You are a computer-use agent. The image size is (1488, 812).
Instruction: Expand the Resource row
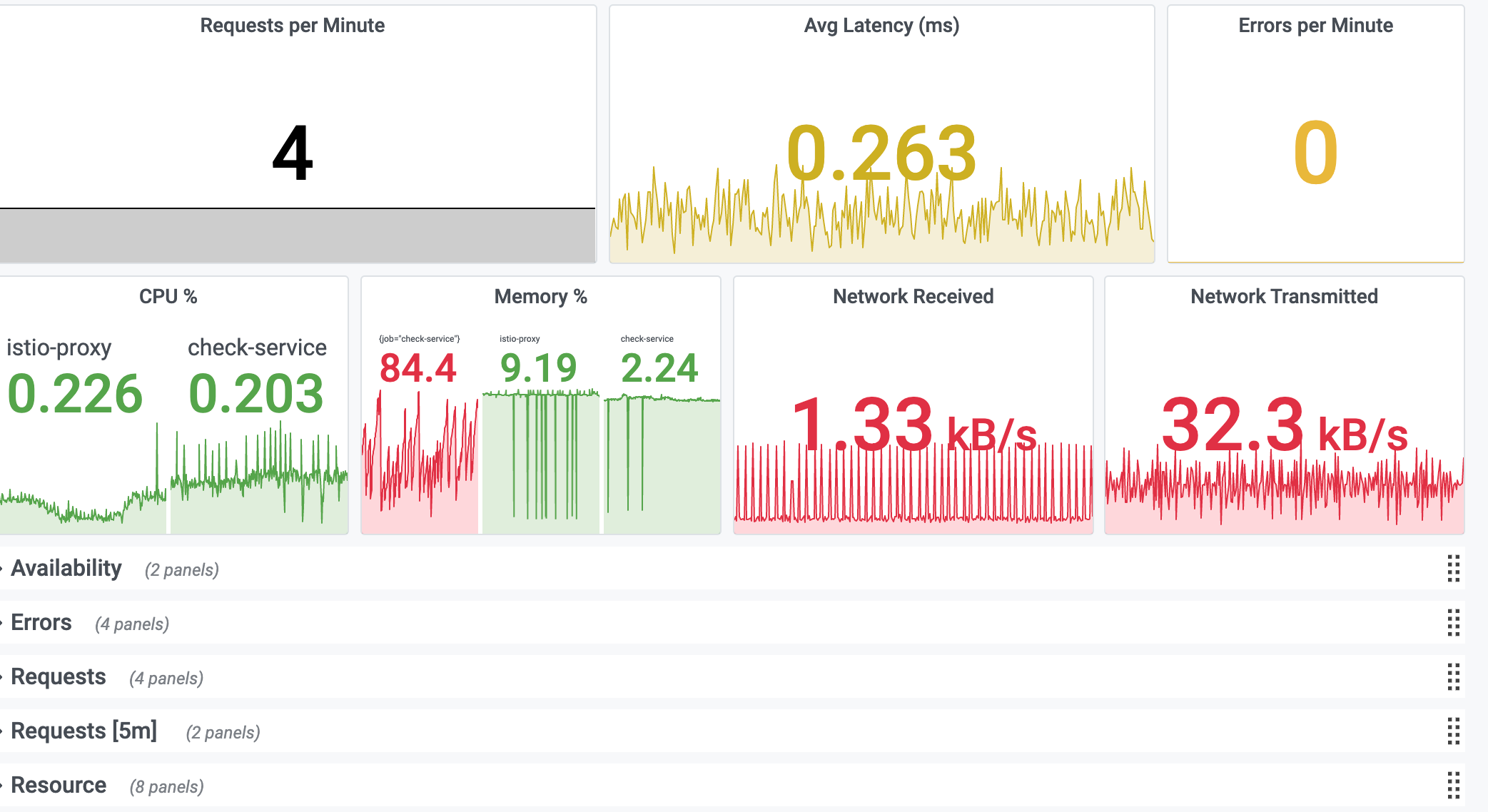[59, 786]
